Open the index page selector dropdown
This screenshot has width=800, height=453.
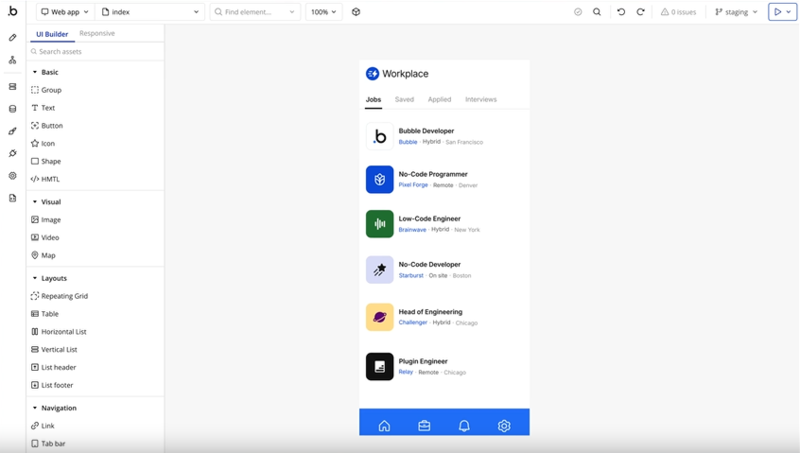coord(150,12)
